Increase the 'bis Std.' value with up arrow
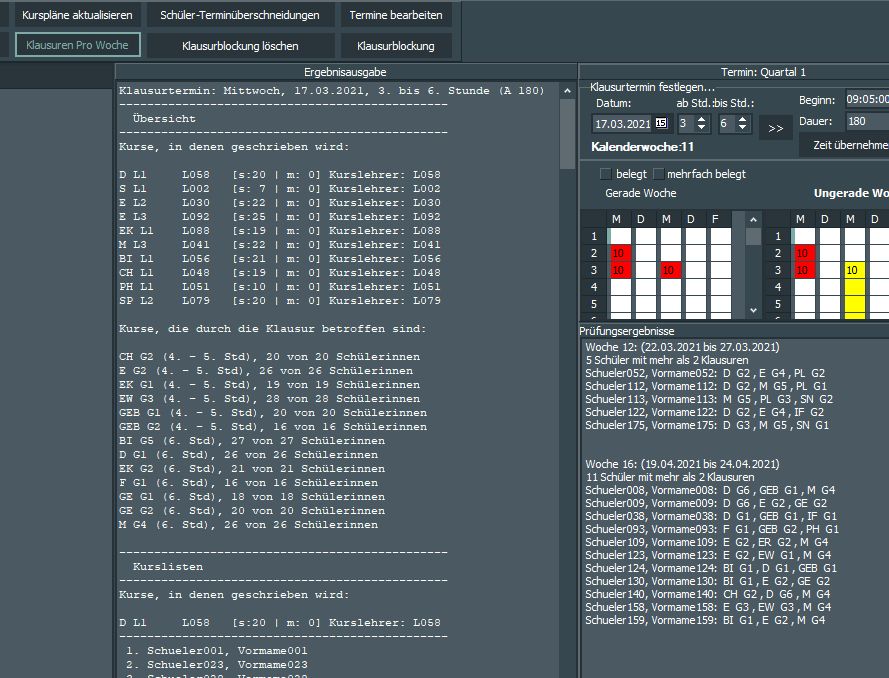The image size is (889, 678). click(743, 119)
